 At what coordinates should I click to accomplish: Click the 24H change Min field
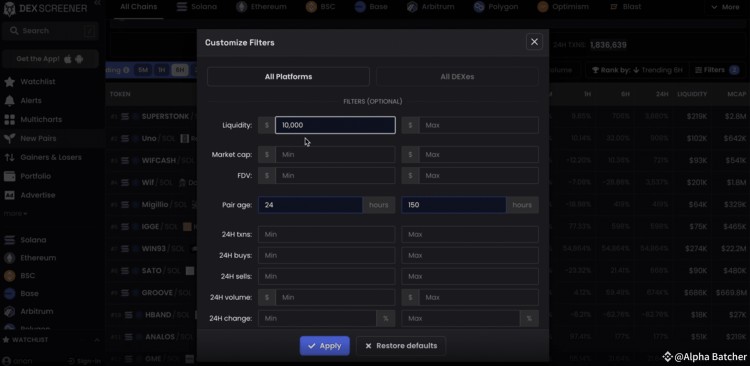[x=317, y=318]
